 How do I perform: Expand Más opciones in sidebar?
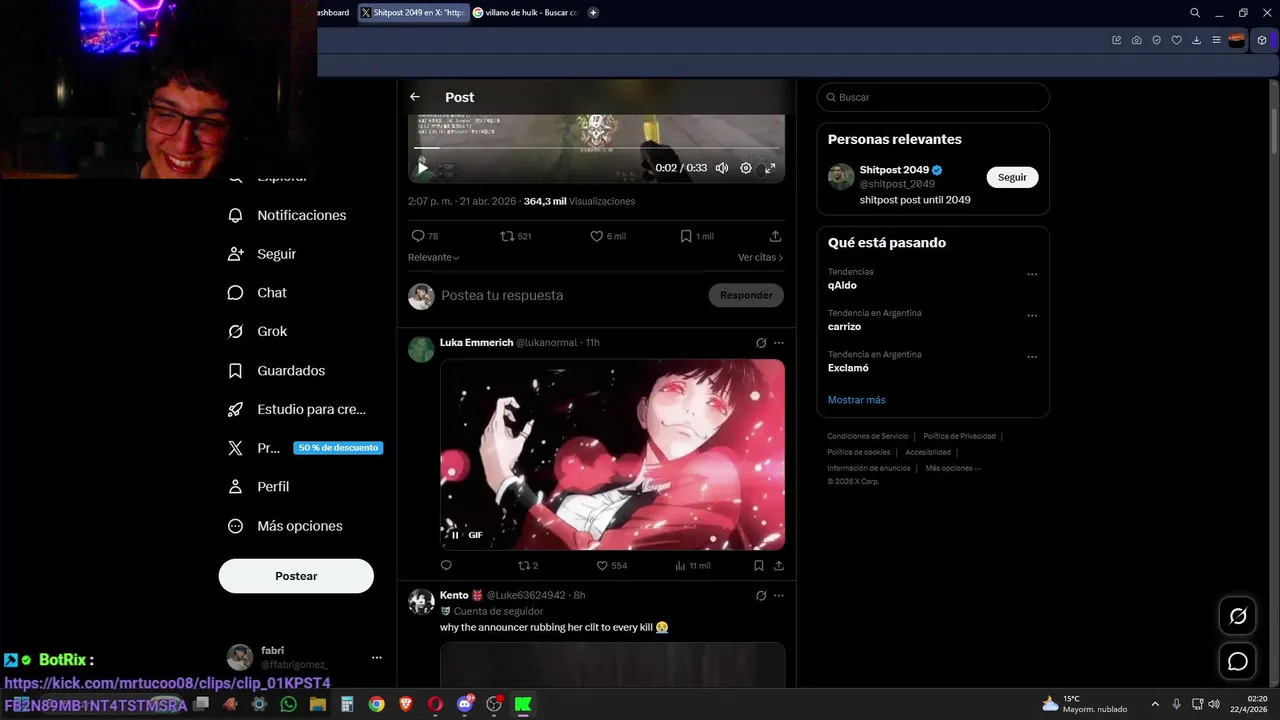pyautogui.click(x=285, y=526)
